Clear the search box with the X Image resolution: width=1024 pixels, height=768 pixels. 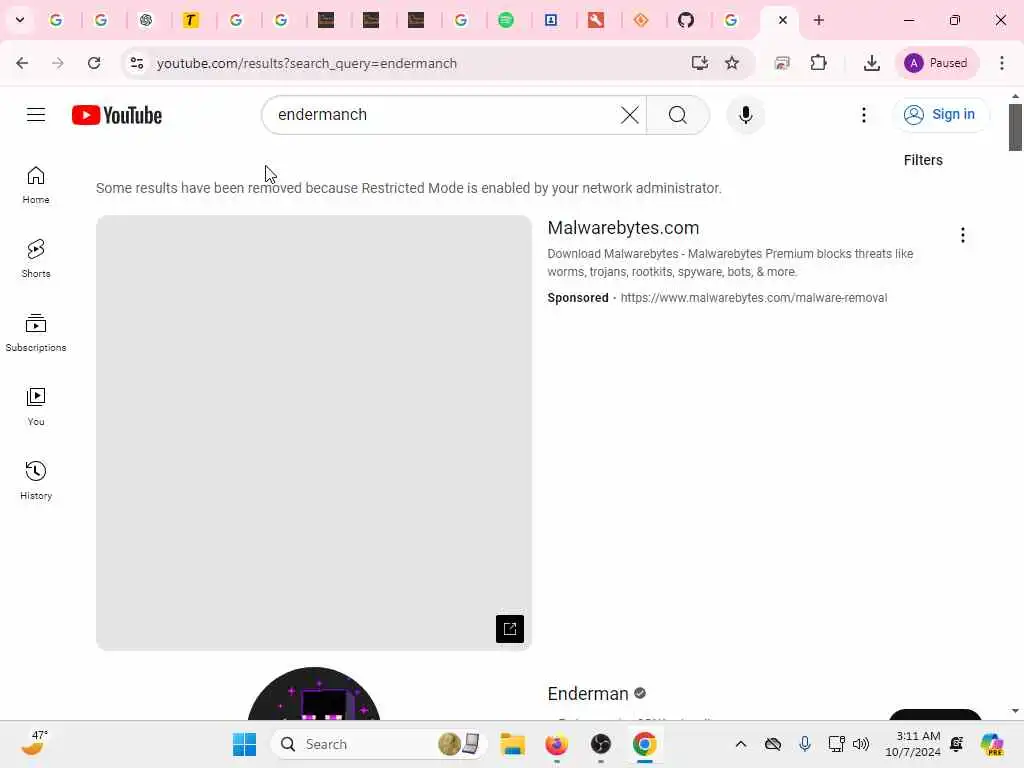click(x=630, y=115)
